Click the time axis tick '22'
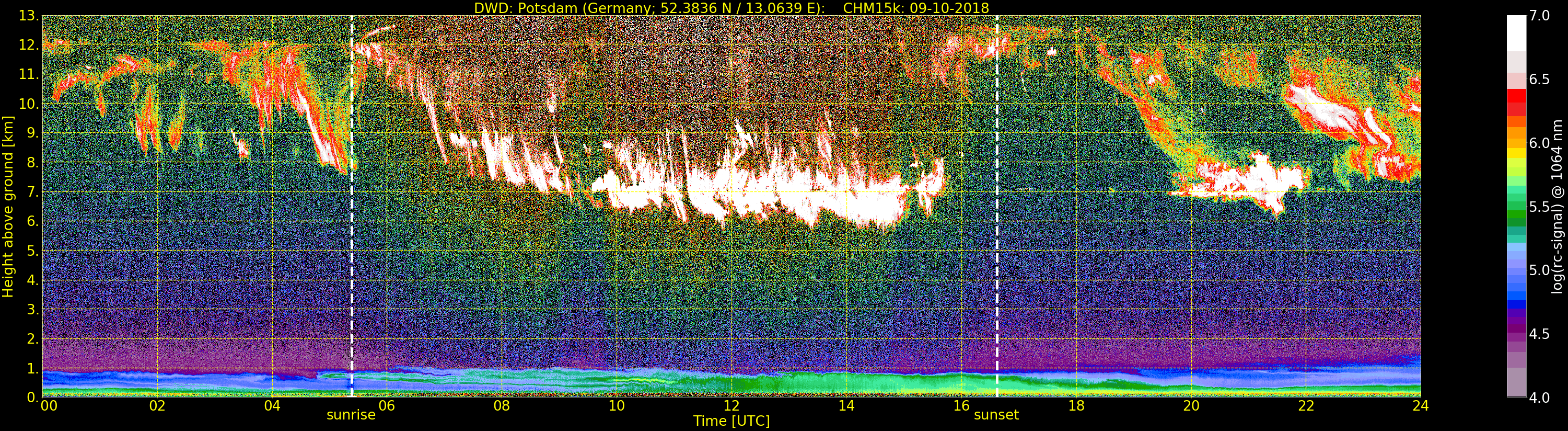The image size is (1568, 431). pyautogui.click(x=1306, y=405)
